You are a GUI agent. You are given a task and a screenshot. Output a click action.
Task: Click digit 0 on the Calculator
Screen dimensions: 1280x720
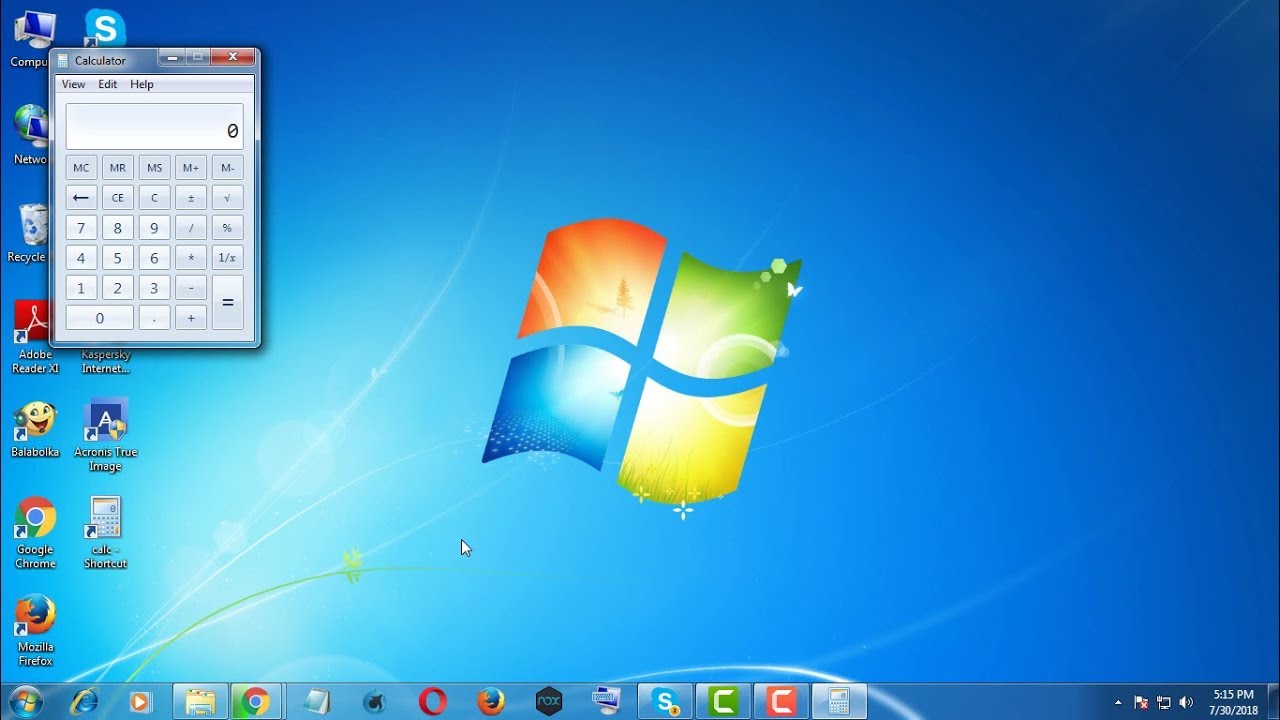(99, 318)
